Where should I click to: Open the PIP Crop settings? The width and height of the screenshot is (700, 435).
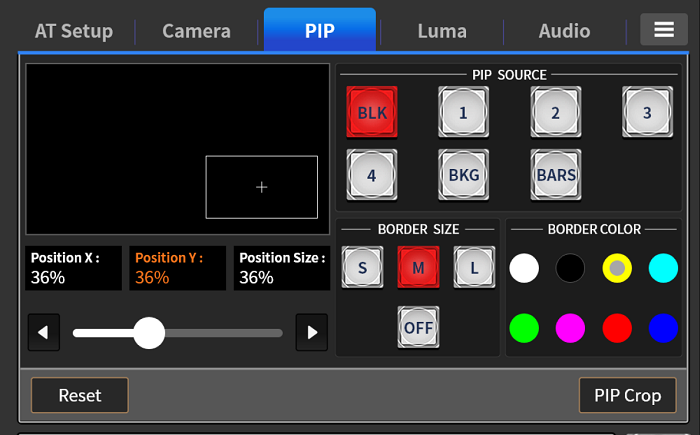click(x=627, y=395)
